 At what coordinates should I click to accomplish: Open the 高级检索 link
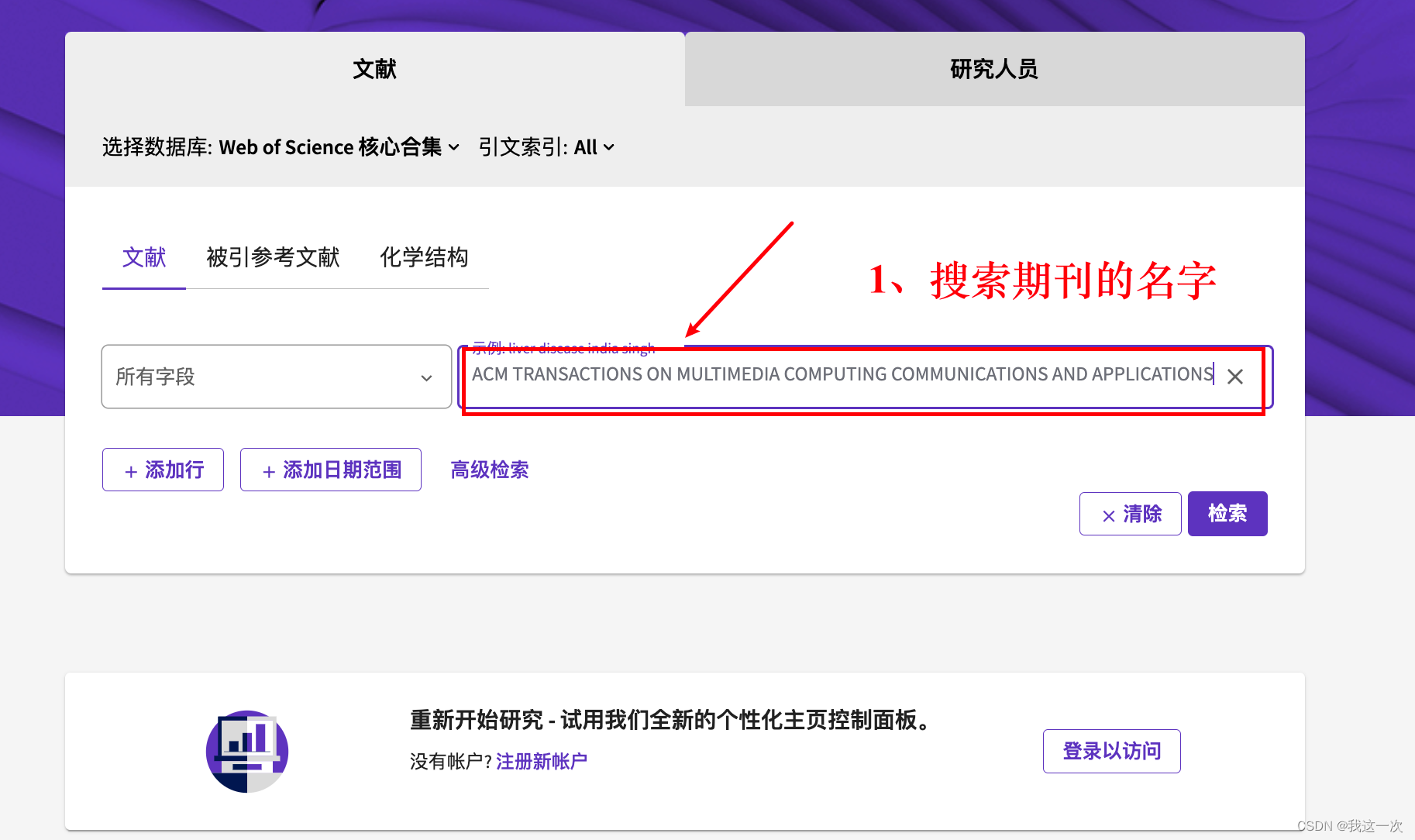pos(490,470)
